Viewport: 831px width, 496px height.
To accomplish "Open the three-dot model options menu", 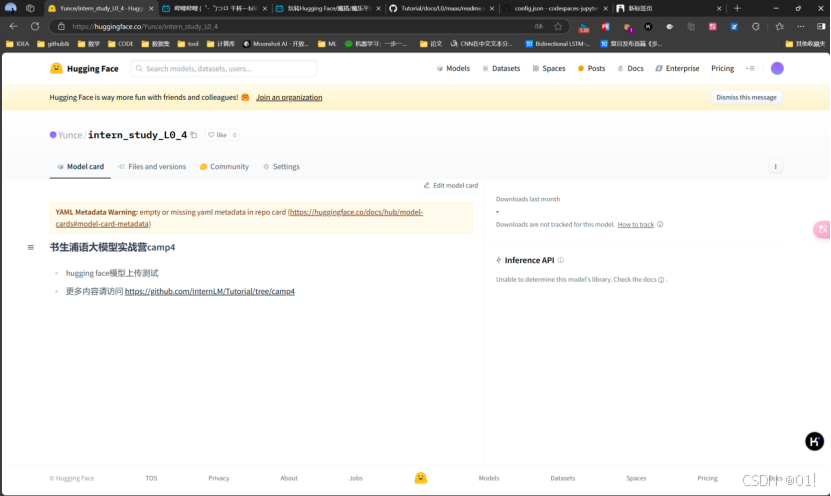I will coord(775,166).
